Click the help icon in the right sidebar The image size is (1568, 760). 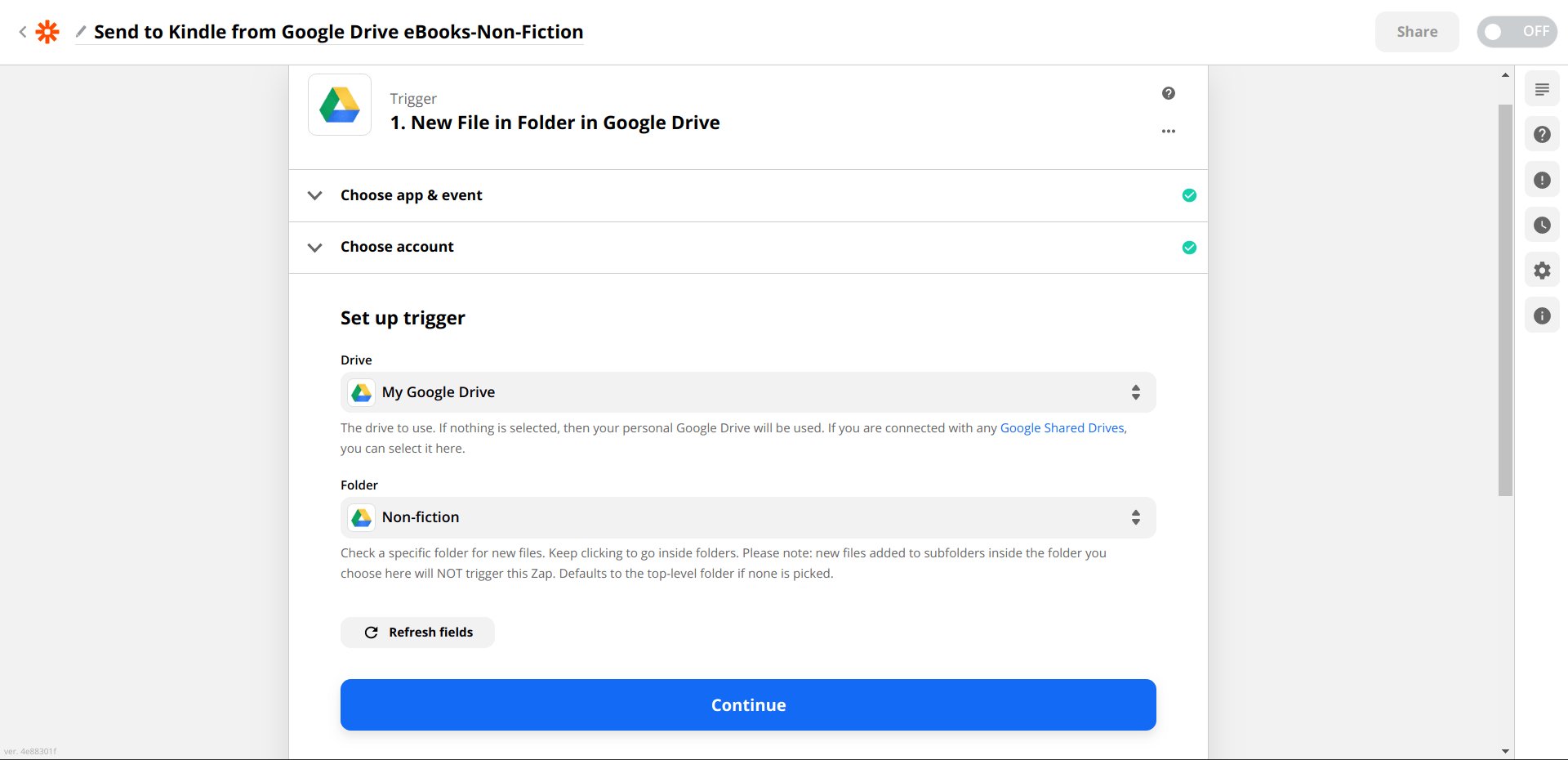tap(1543, 134)
